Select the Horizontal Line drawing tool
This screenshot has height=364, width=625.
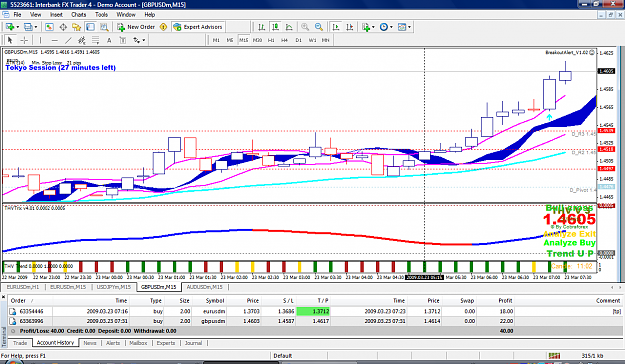tap(55, 40)
